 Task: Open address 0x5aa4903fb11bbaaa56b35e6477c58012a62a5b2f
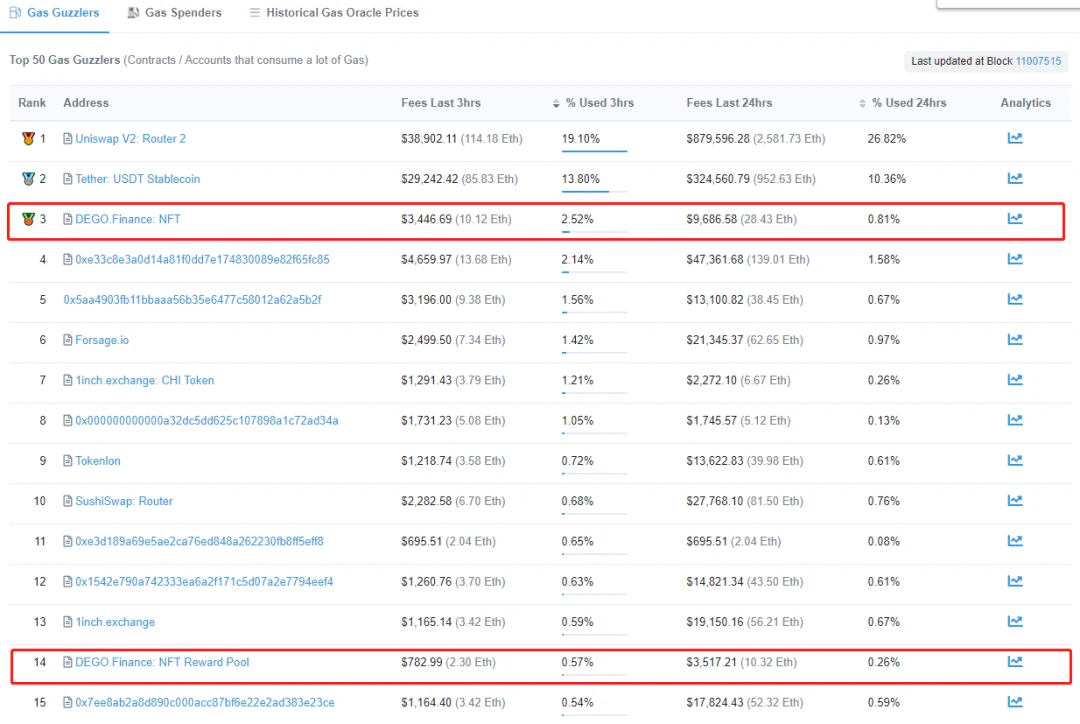pyautogui.click(x=192, y=300)
